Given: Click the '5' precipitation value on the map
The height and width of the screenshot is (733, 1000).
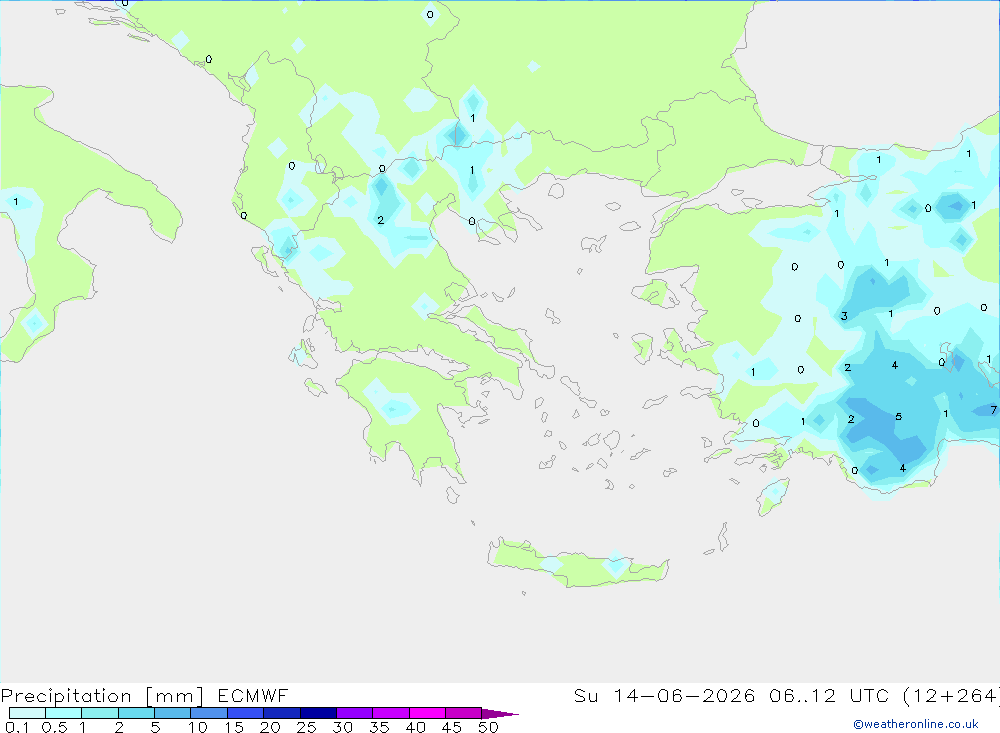Looking at the screenshot, I should pos(898,417).
